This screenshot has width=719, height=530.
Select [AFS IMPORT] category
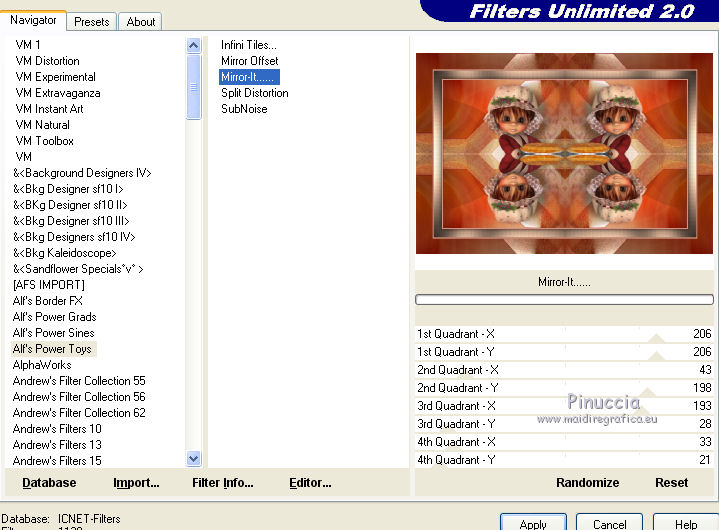click(x=49, y=285)
